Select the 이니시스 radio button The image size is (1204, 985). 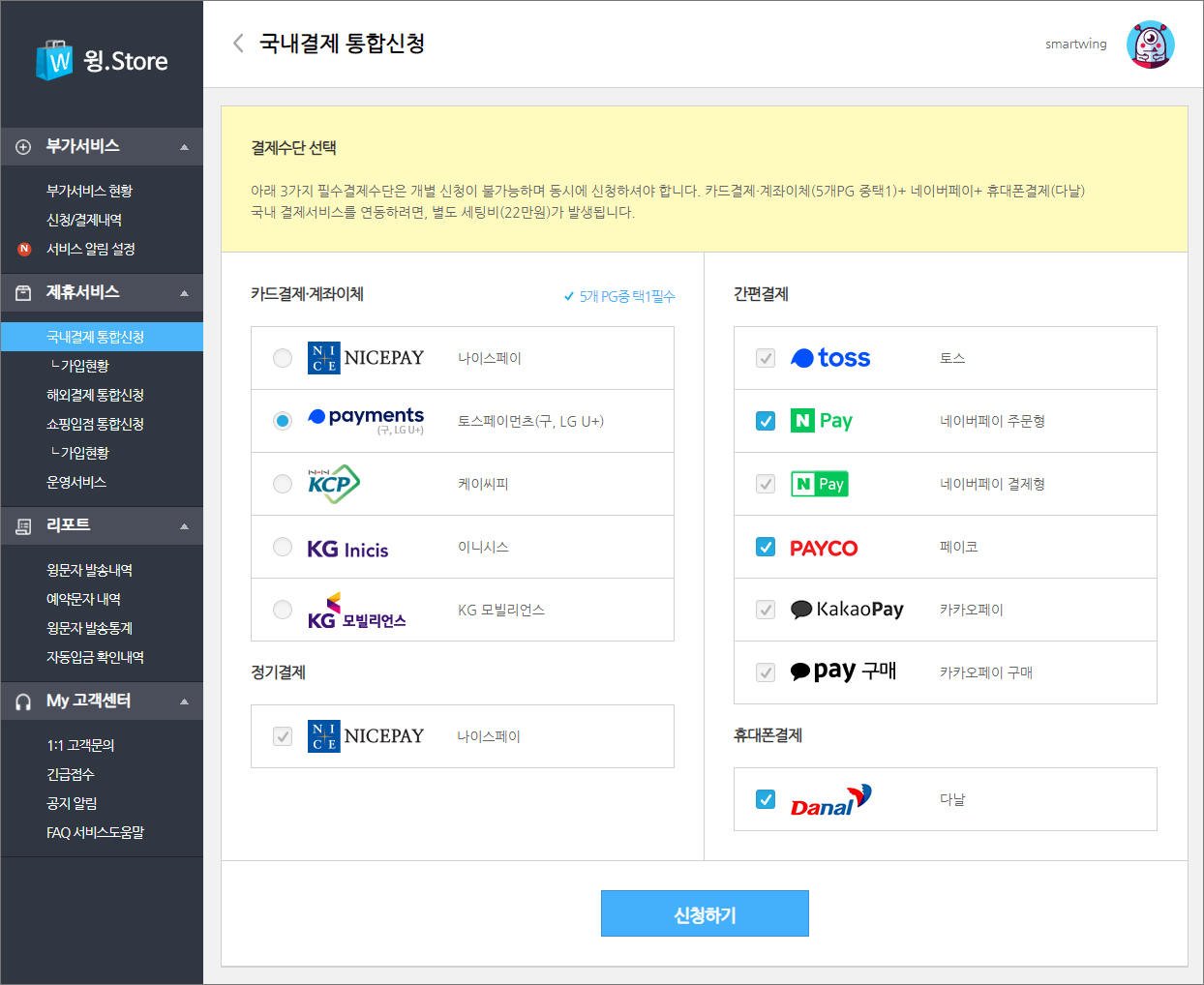tap(283, 547)
